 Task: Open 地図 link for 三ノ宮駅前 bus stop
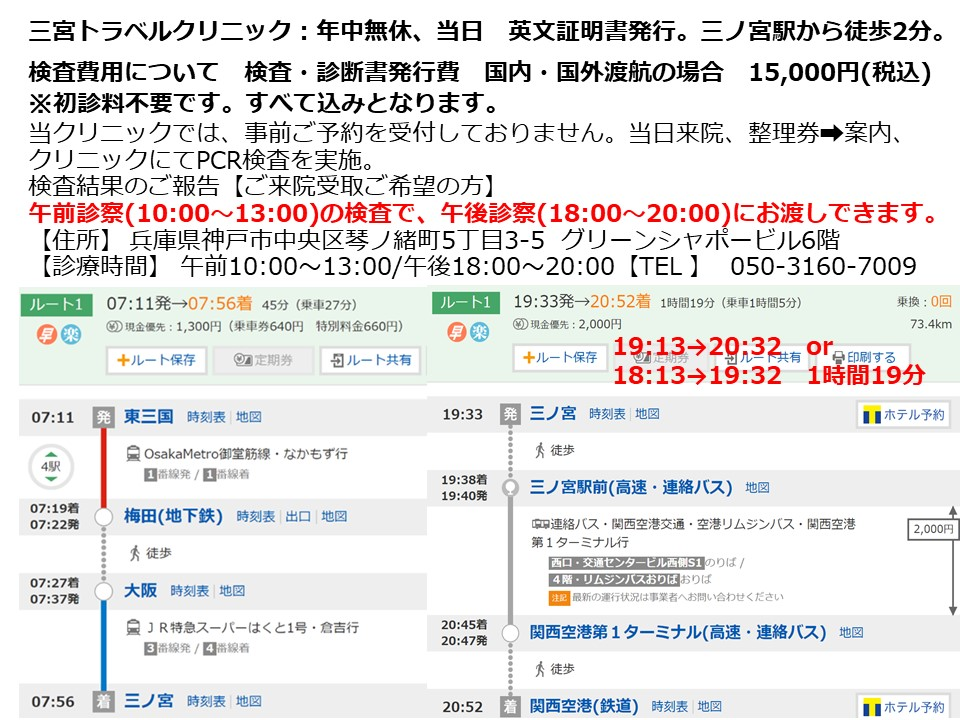pyautogui.click(x=757, y=488)
